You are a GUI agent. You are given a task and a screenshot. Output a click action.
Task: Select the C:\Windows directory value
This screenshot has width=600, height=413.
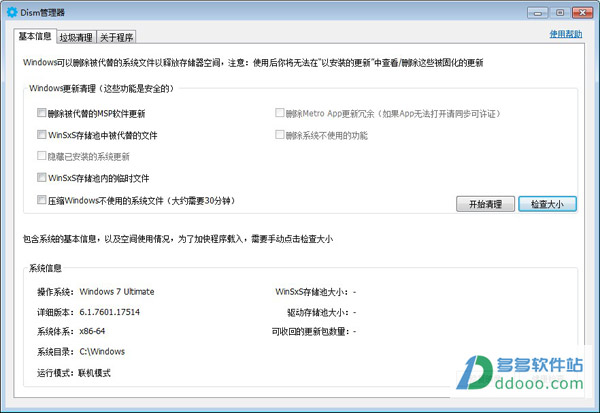102,351
